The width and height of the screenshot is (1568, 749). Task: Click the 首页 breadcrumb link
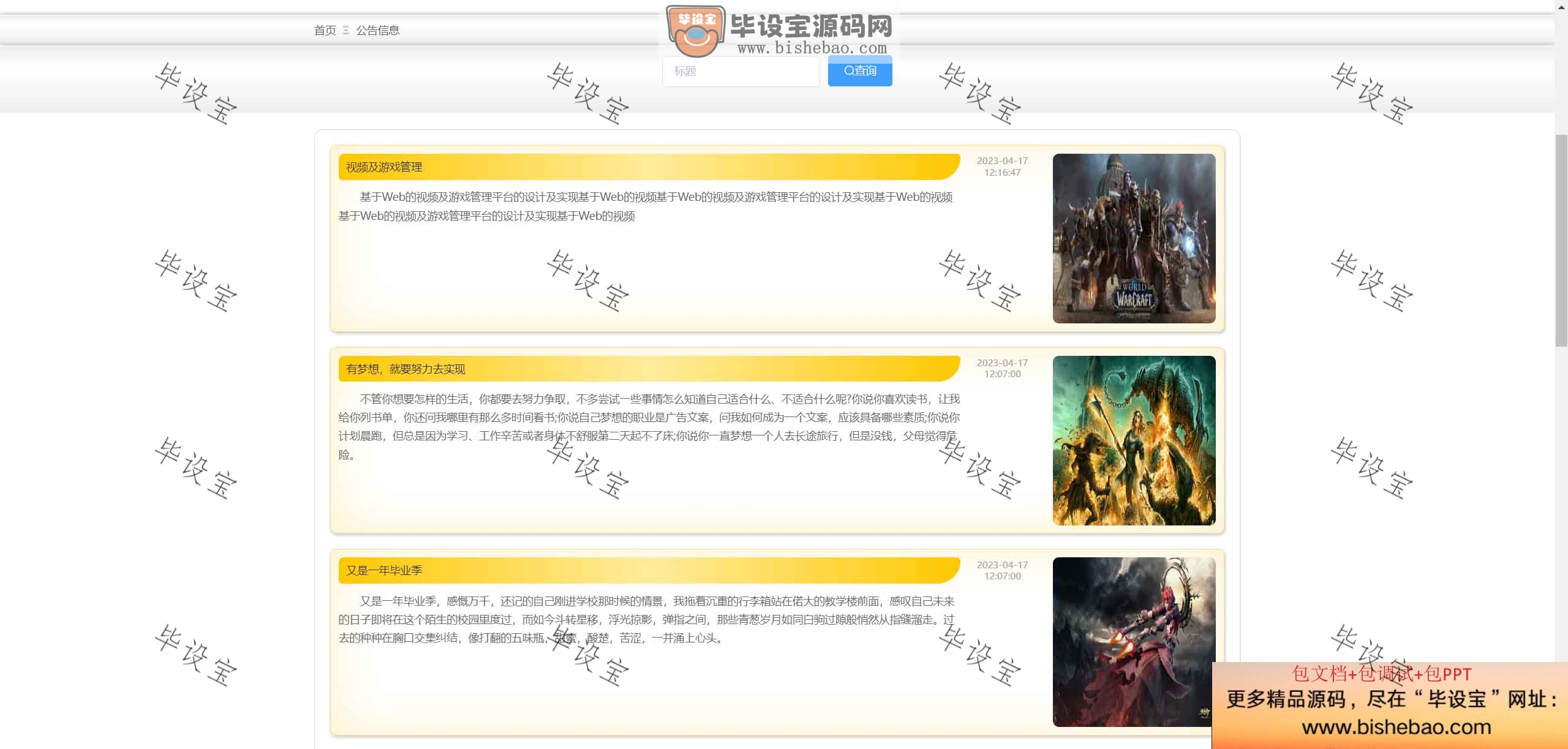(x=325, y=30)
